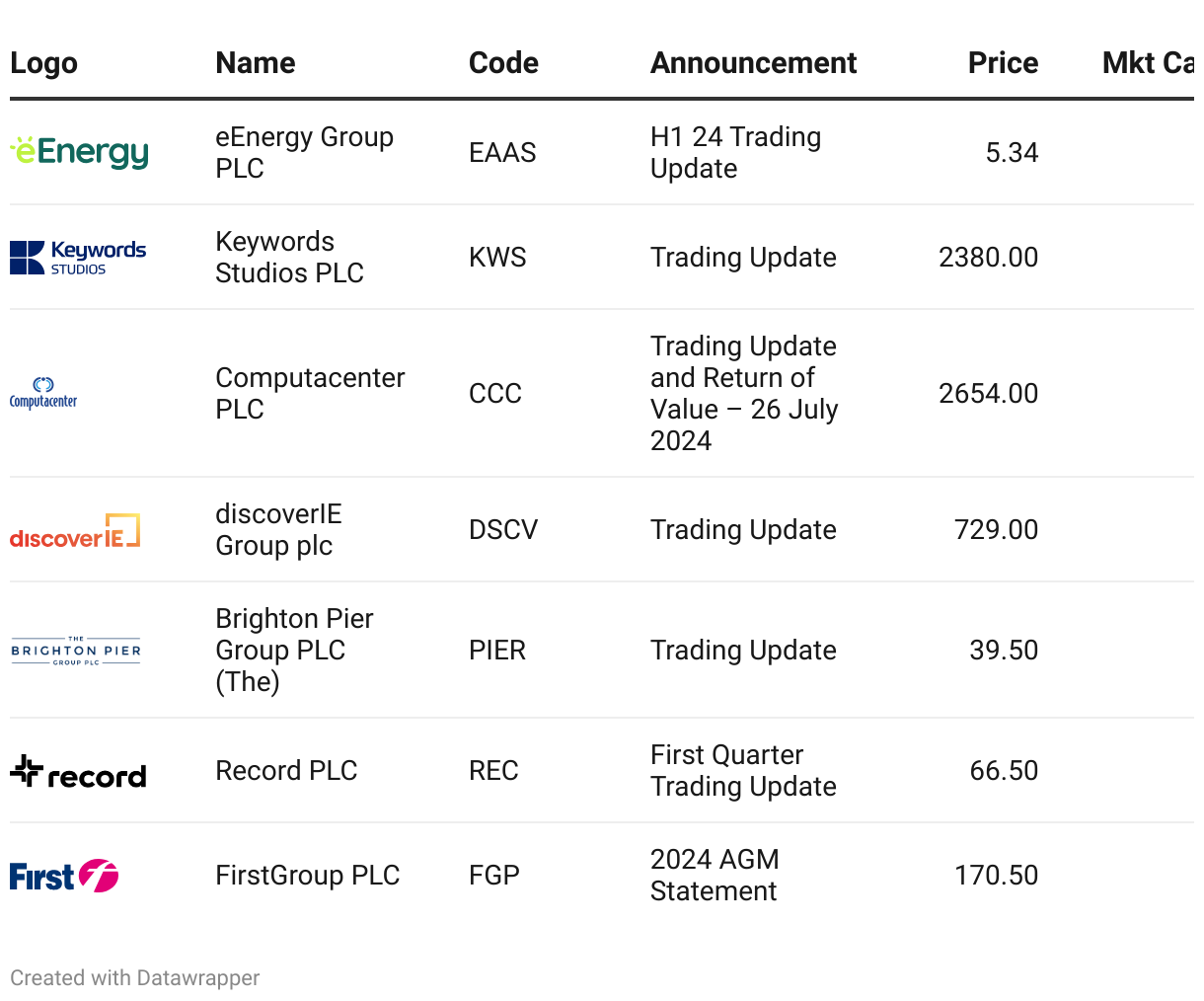Click the Brighton Pier Group logo

[76, 651]
